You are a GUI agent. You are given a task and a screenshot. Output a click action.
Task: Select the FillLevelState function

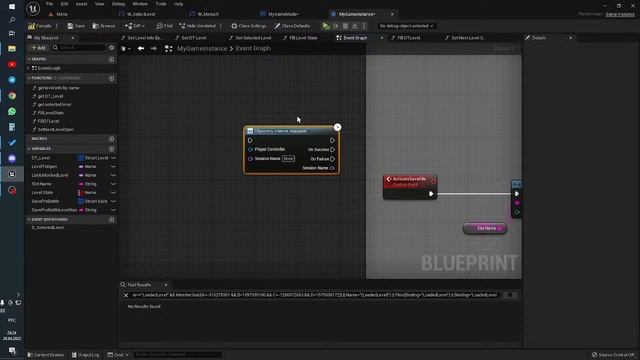coord(50,113)
